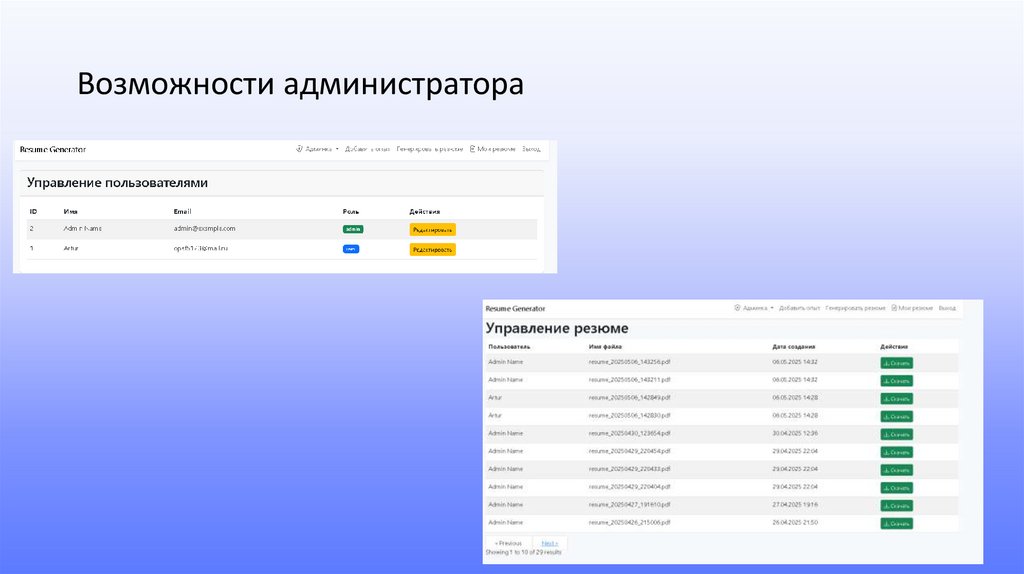1024x574 pixels.
Task: Click Пользователь column header
Action: click(509, 347)
